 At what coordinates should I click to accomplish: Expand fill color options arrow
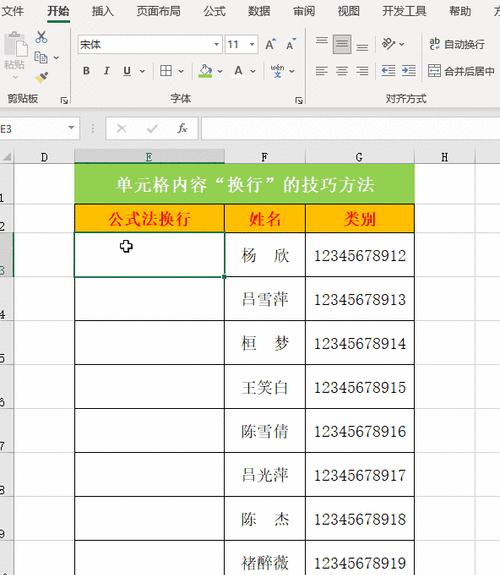pyautogui.click(x=220, y=71)
